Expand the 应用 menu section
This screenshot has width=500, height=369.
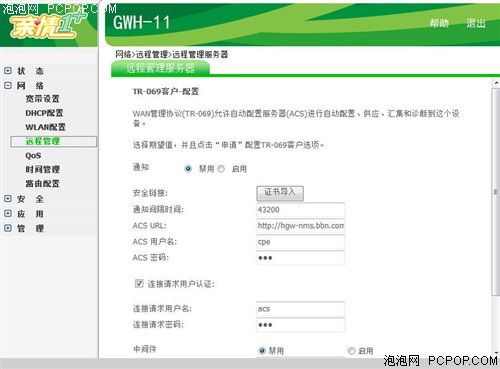pos(8,213)
